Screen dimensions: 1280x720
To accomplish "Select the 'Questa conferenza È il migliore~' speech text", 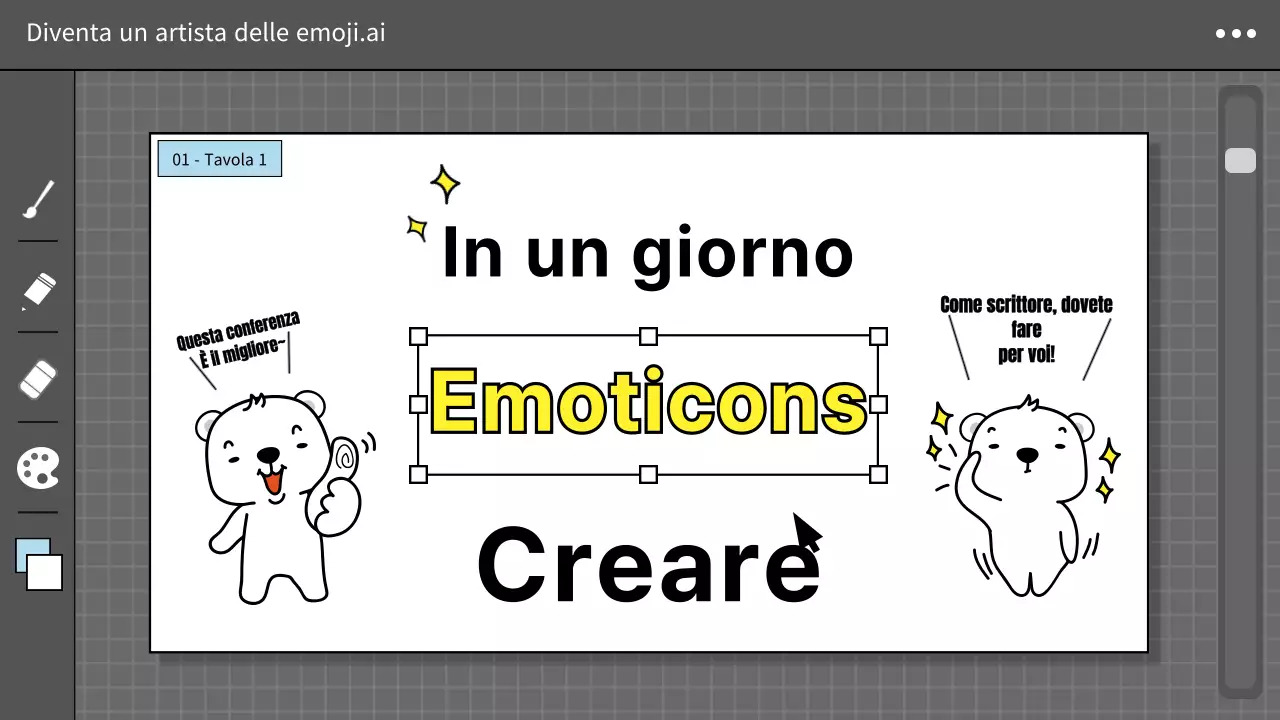I will click(237, 336).
